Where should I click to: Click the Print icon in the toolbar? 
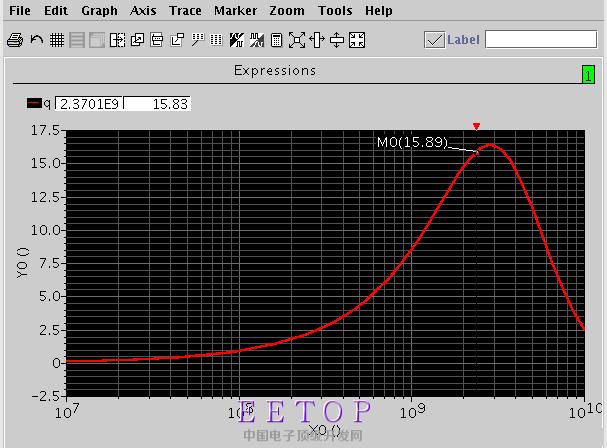click(x=15, y=40)
